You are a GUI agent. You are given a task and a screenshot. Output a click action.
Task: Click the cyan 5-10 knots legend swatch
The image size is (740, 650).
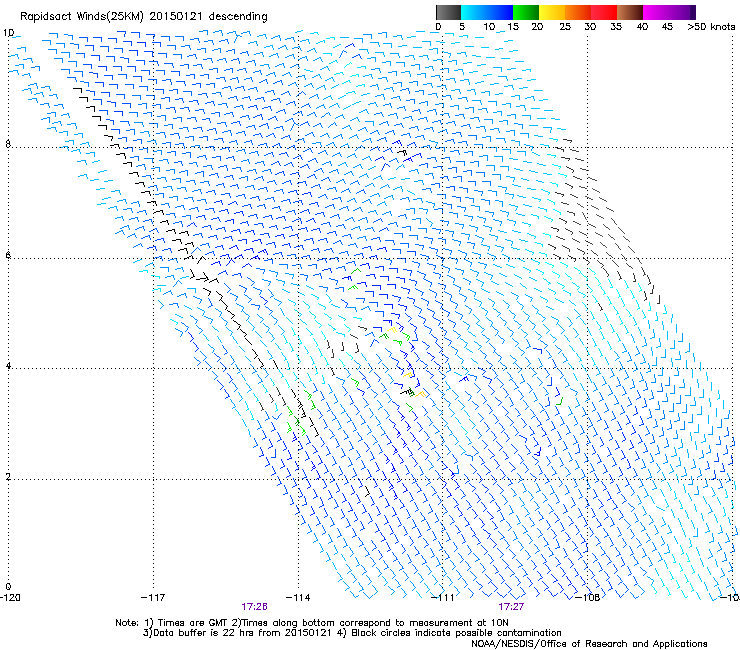(x=474, y=12)
